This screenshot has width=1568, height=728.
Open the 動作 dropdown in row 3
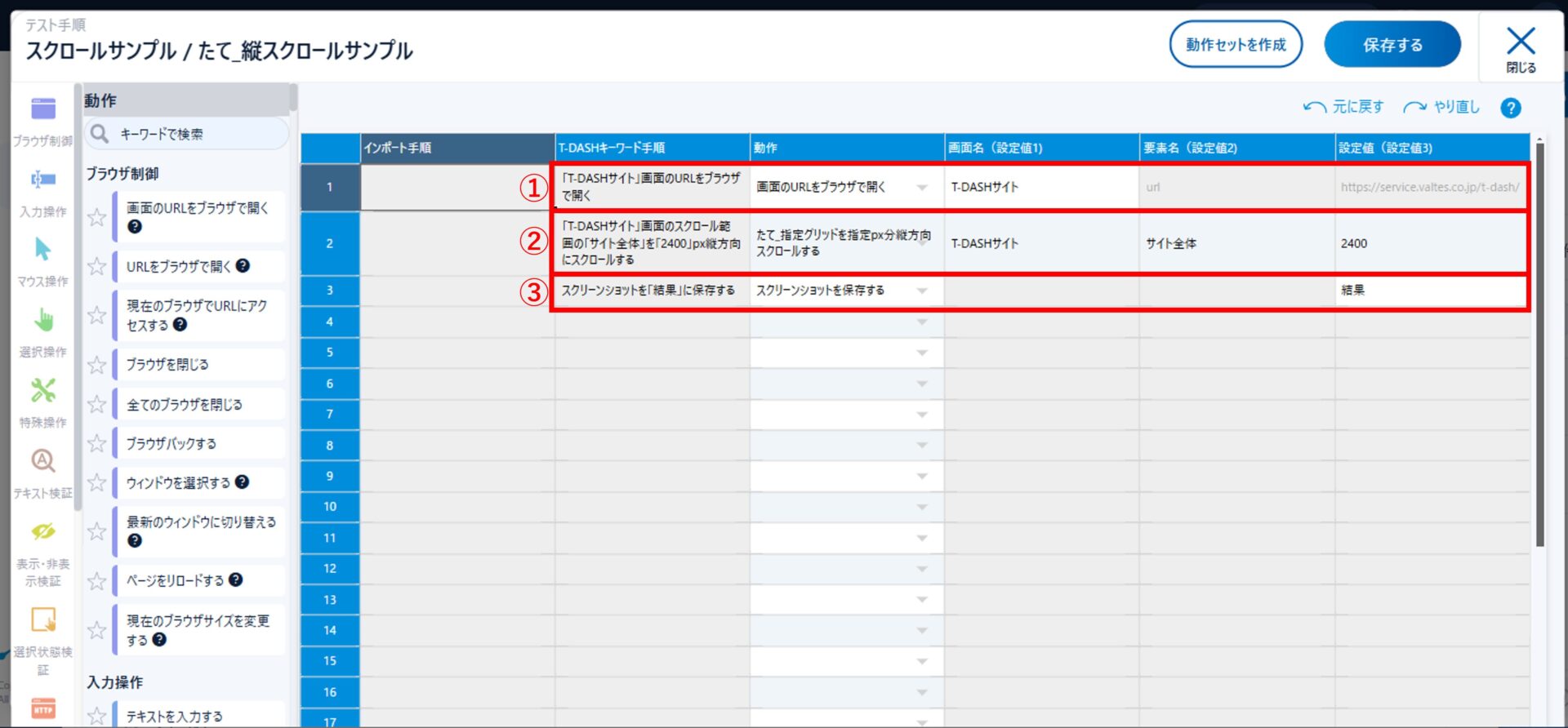pos(922,291)
